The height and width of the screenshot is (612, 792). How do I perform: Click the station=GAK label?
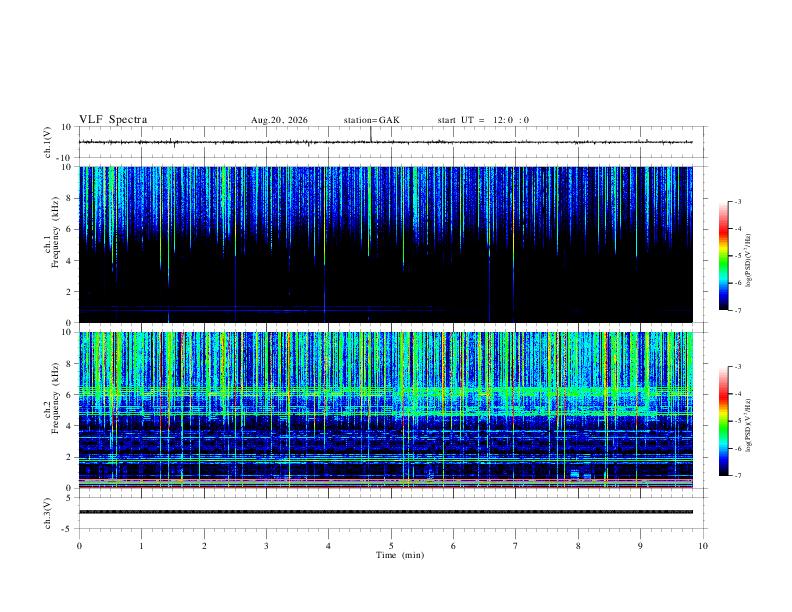[x=371, y=120]
